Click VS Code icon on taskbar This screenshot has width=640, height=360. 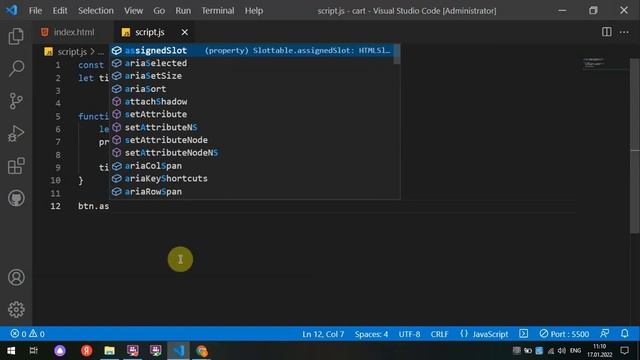pyautogui.click(x=178, y=351)
